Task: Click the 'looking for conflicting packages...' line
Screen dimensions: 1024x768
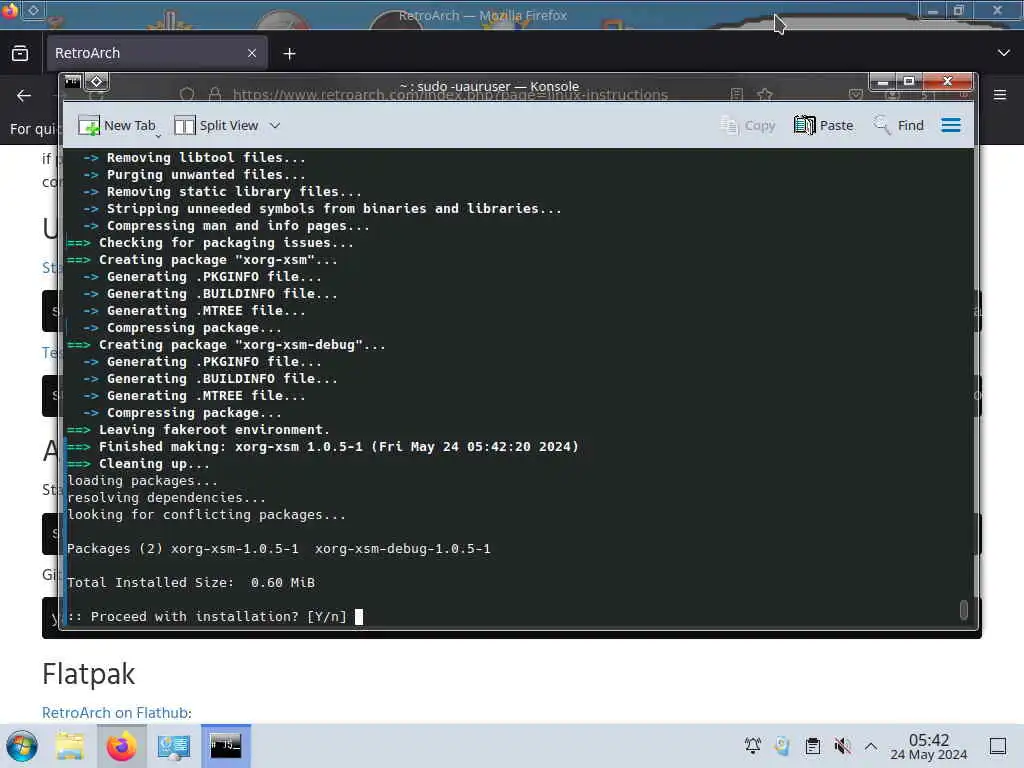Action: tap(206, 515)
